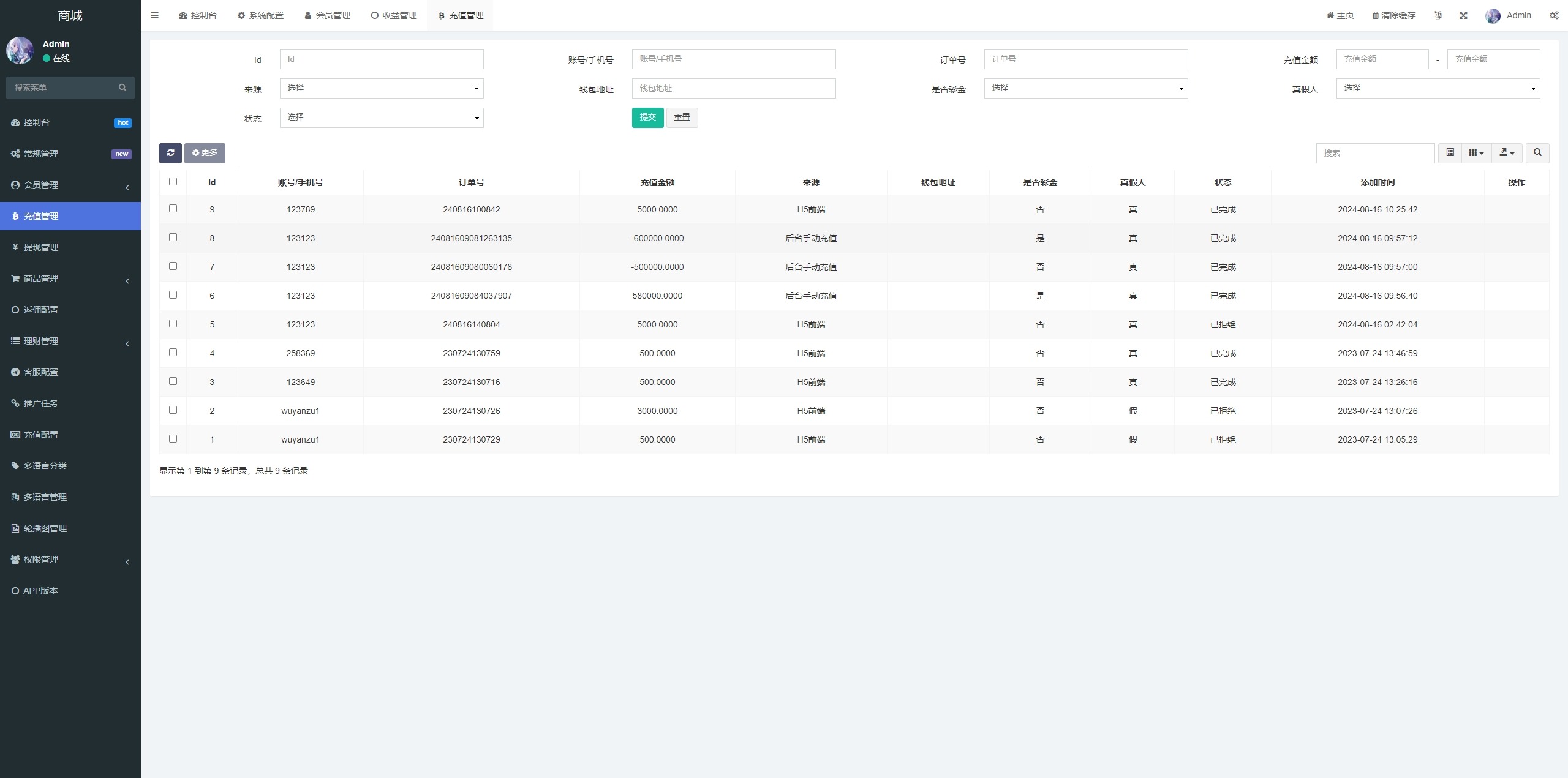The width and height of the screenshot is (1568, 778).
Task: Click the 更多 button
Action: pyautogui.click(x=205, y=153)
